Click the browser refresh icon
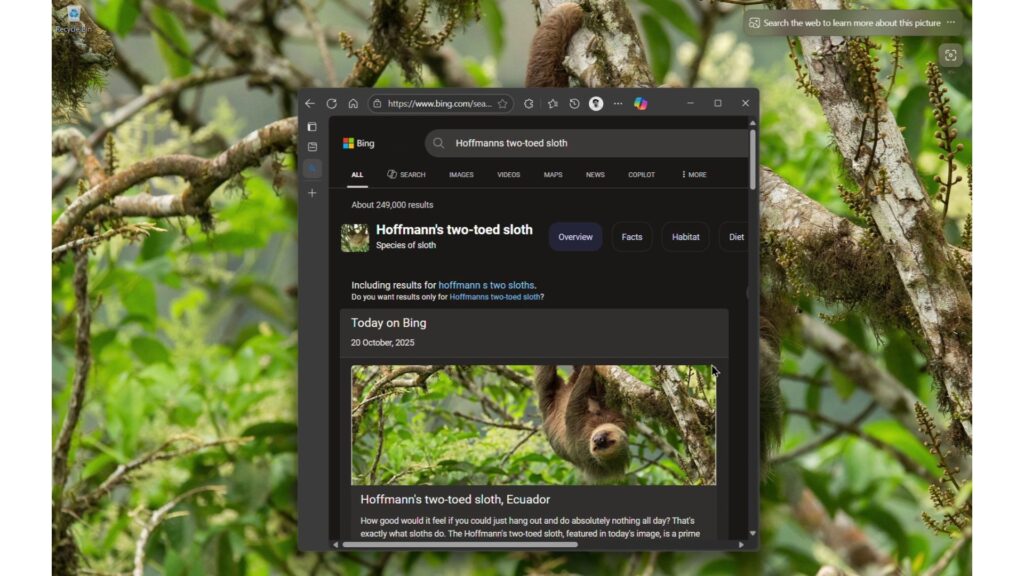 click(x=330, y=103)
